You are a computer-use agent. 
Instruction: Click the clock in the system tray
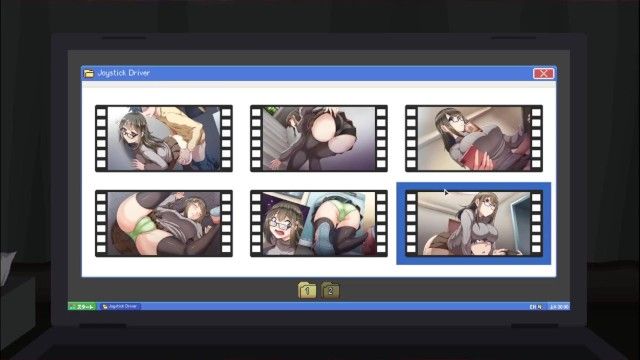(x=559, y=307)
